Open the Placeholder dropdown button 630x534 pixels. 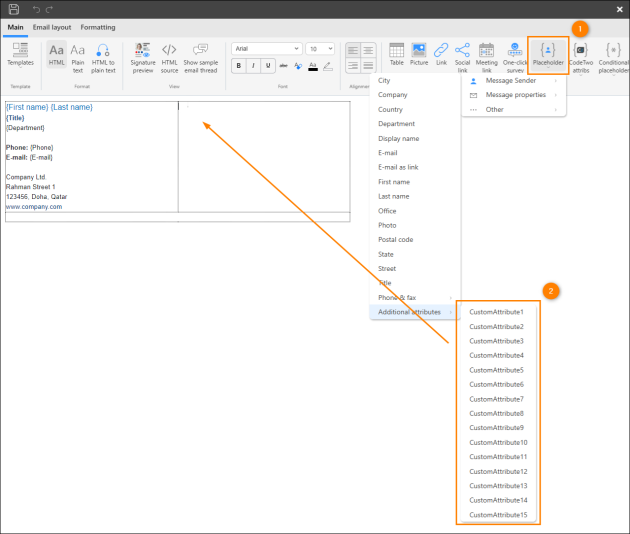coord(548,55)
